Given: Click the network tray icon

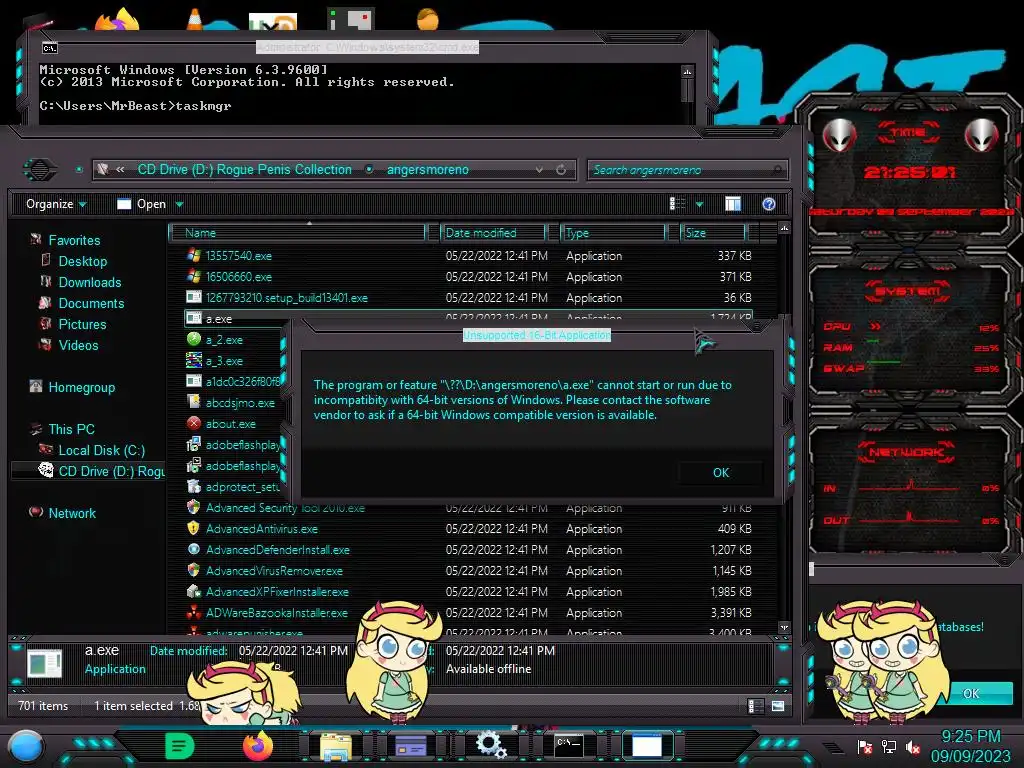Looking at the screenshot, I should 888,747.
